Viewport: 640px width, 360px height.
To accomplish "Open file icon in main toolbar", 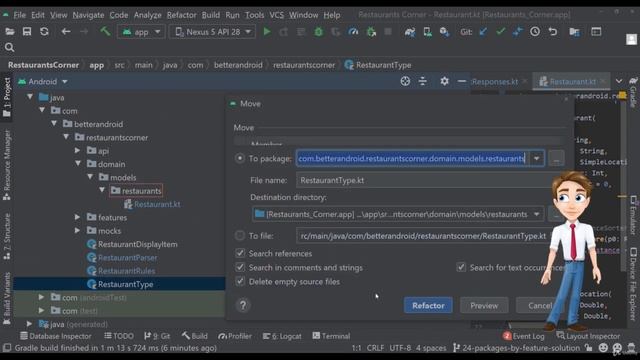I will [x=9, y=31].
